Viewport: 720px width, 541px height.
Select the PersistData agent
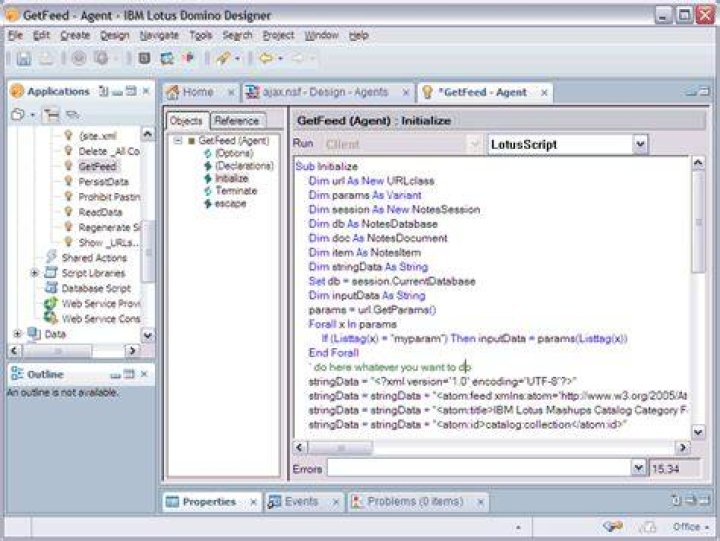click(103, 182)
